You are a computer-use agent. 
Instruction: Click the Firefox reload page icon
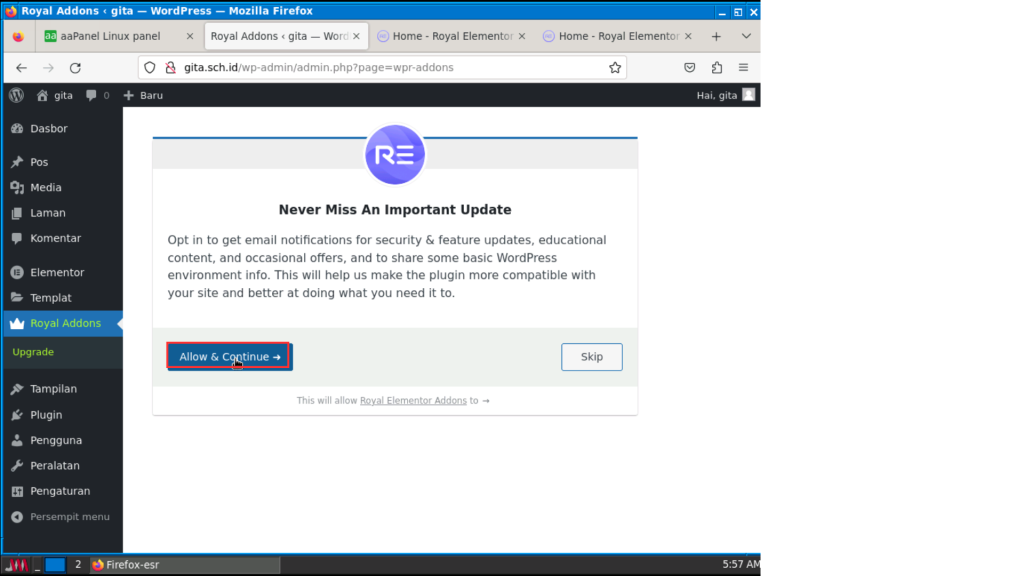click(75, 68)
